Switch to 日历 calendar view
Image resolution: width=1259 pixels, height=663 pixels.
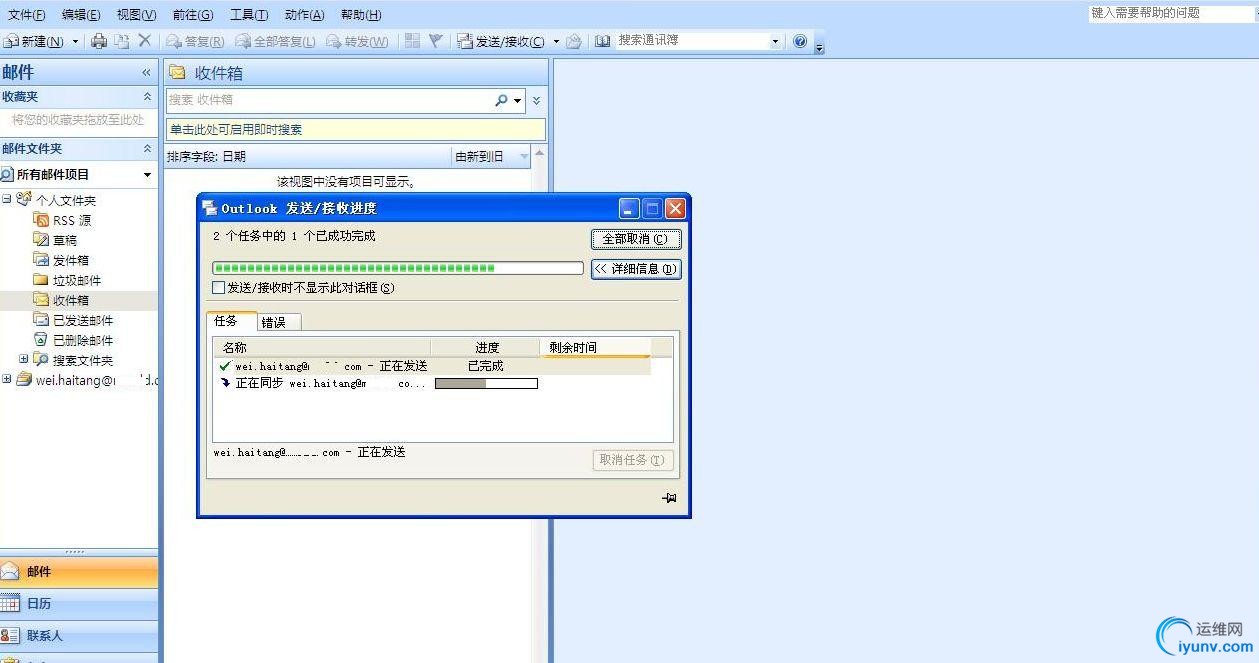coord(79,604)
